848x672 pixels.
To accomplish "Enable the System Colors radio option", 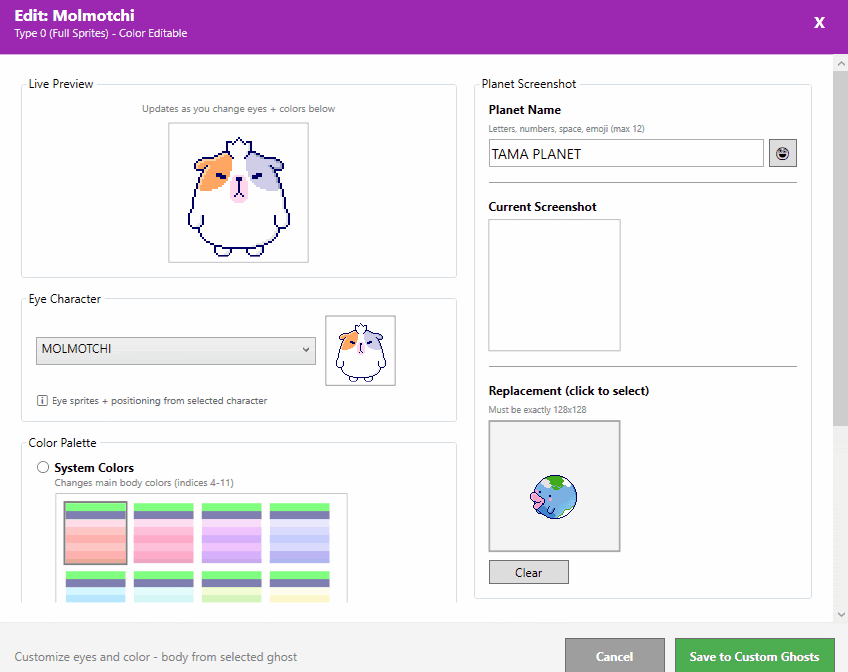I will pyautogui.click(x=43, y=468).
